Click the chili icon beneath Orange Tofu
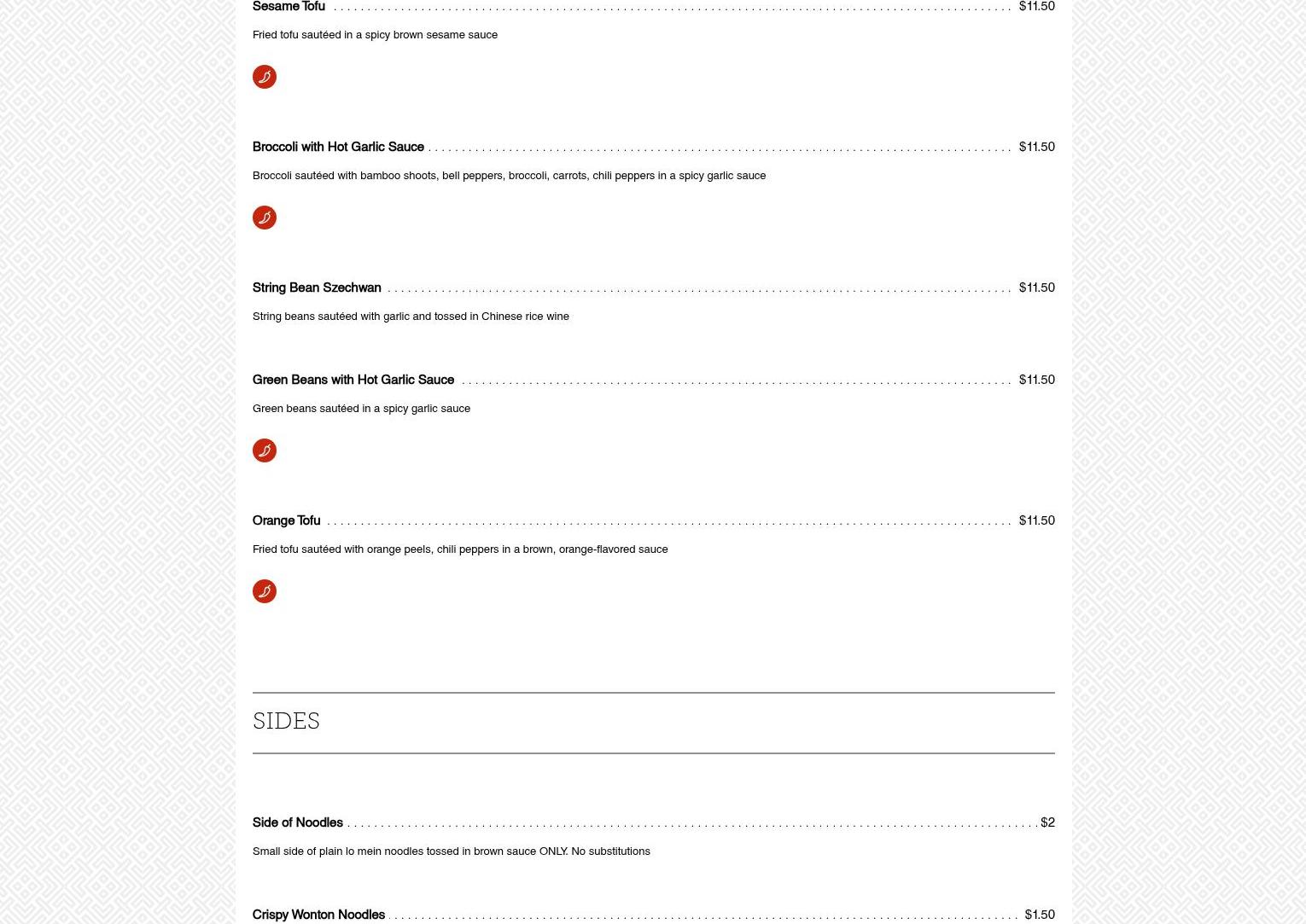 pos(265,591)
